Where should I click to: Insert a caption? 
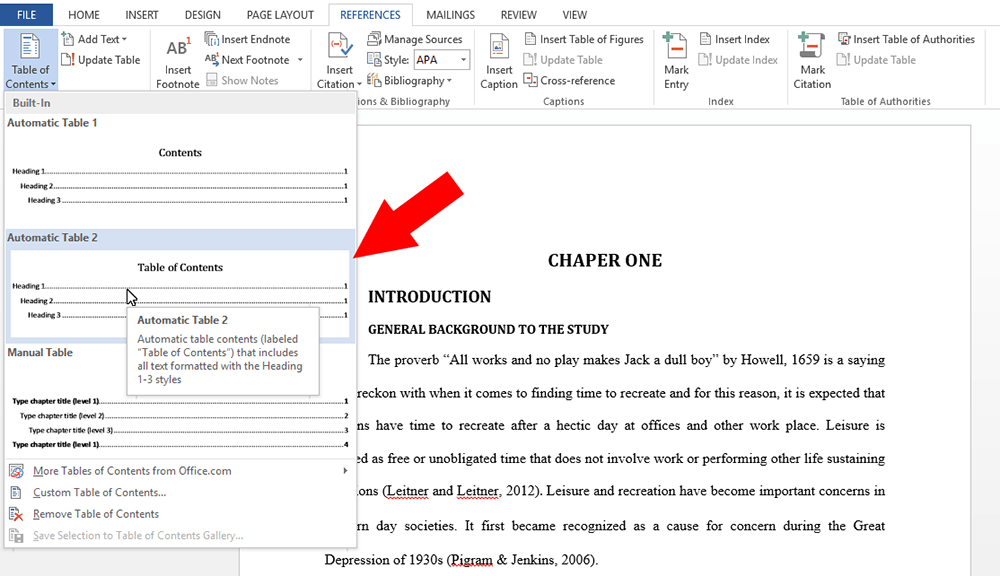[498, 60]
